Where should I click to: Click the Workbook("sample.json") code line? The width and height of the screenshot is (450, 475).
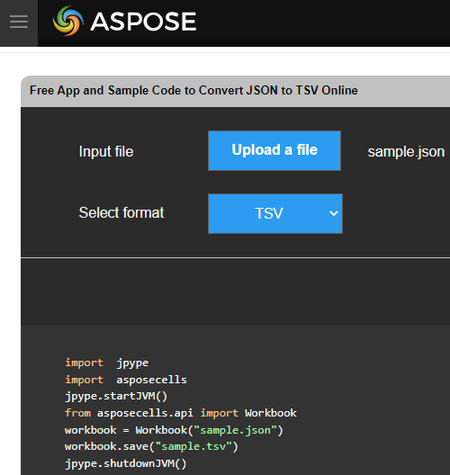click(174, 430)
